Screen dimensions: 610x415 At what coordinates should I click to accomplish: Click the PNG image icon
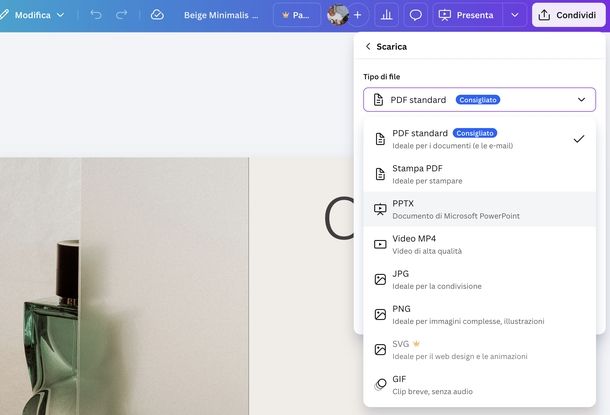[x=380, y=314]
